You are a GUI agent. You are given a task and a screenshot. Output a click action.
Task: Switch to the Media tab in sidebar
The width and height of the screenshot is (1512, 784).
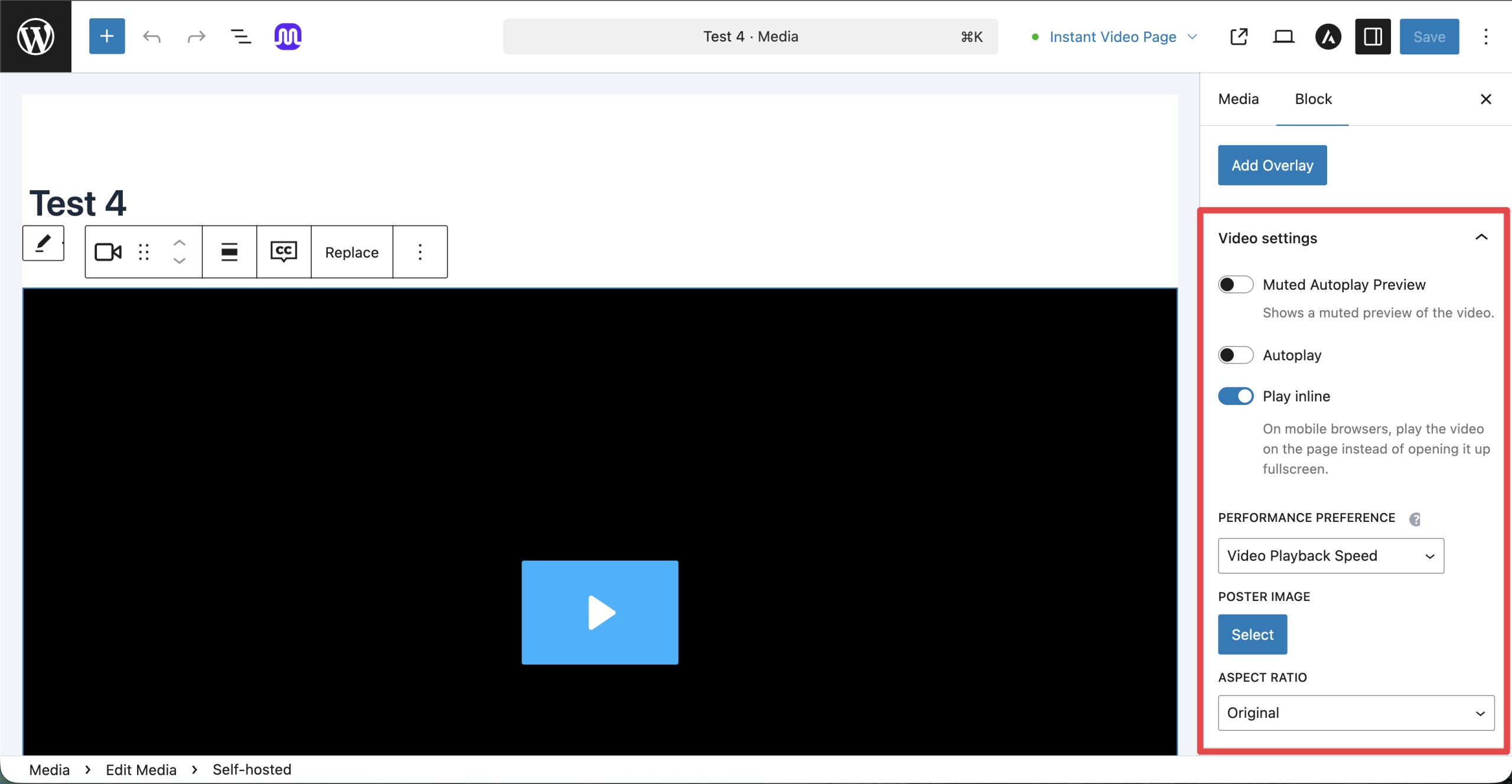[1237, 99]
